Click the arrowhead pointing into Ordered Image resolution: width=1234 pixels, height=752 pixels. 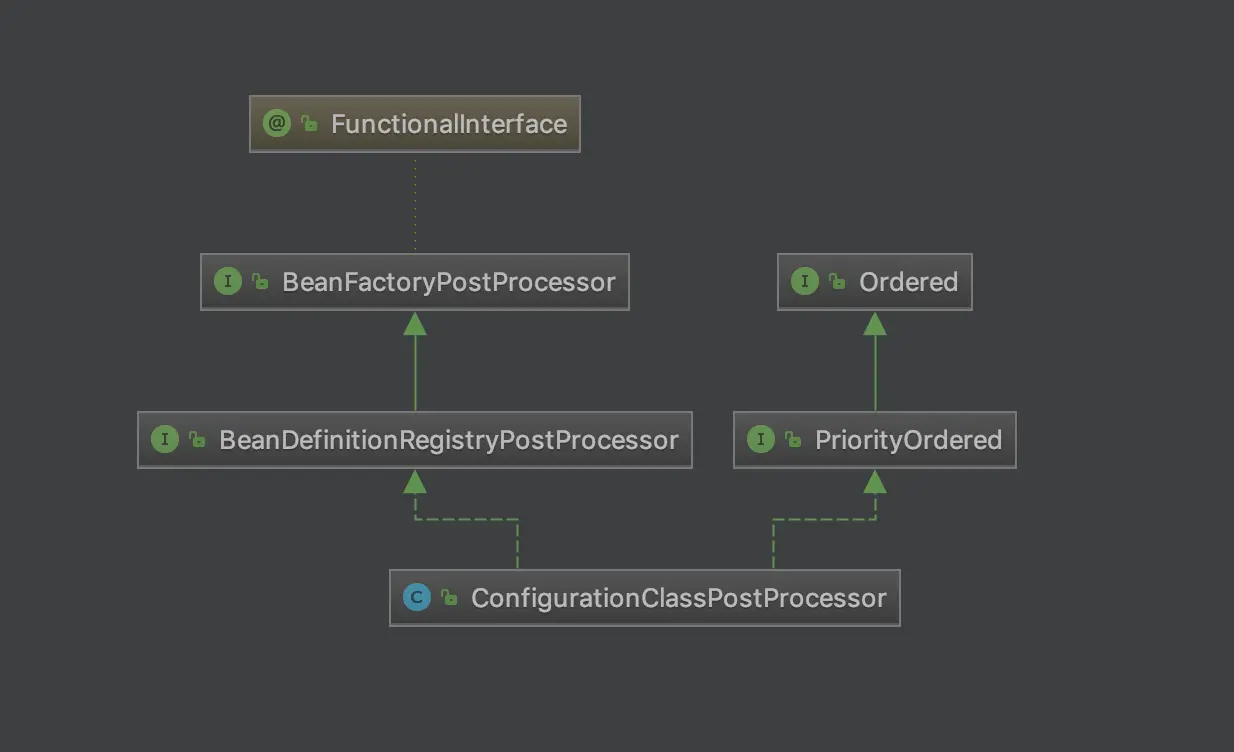pyautogui.click(x=875, y=323)
